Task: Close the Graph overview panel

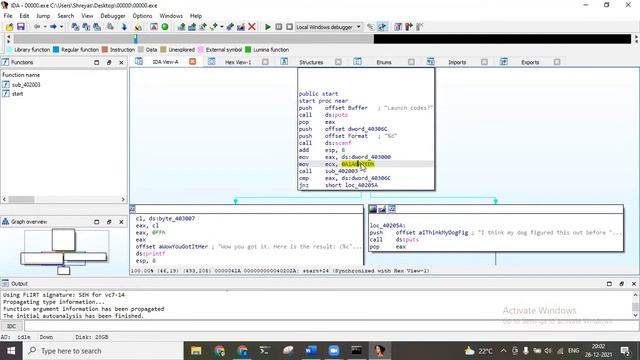Action: pyautogui.click(x=121, y=222)
